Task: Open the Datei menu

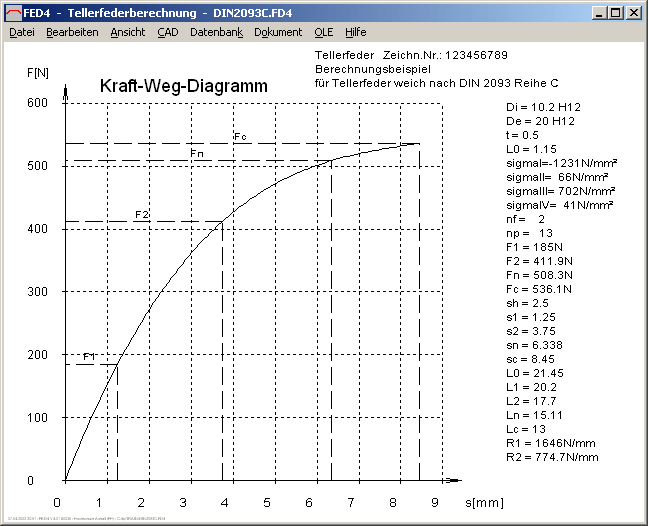Action: tap(22, 32)
